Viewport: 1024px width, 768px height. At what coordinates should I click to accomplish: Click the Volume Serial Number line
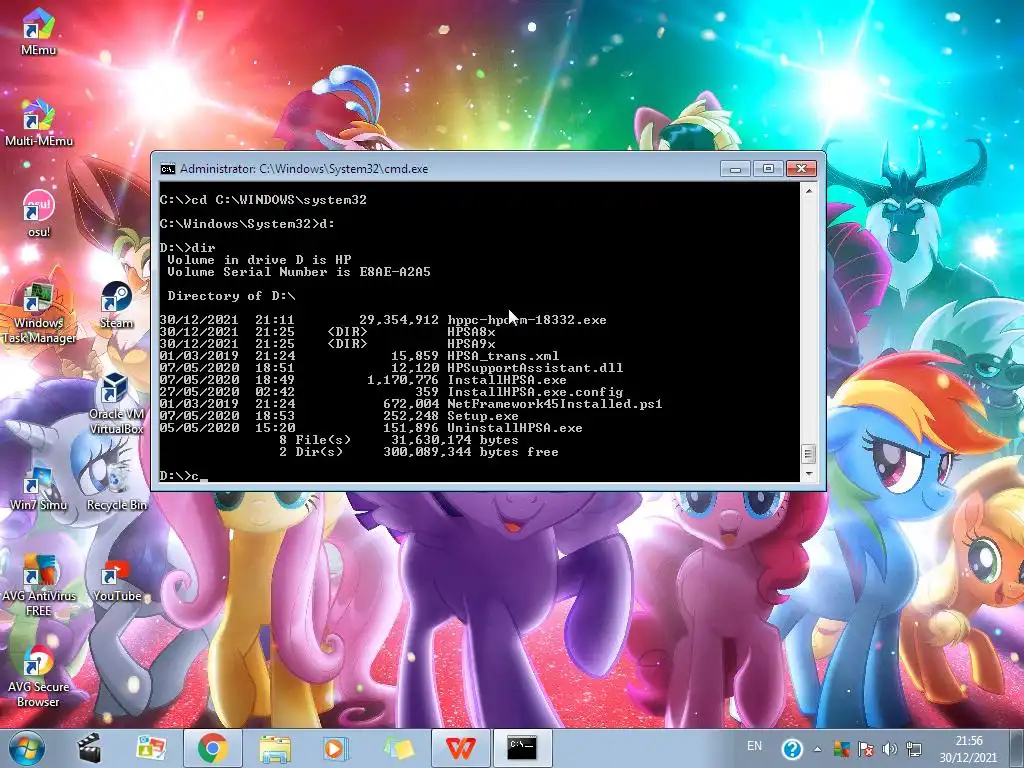(299, 272)
